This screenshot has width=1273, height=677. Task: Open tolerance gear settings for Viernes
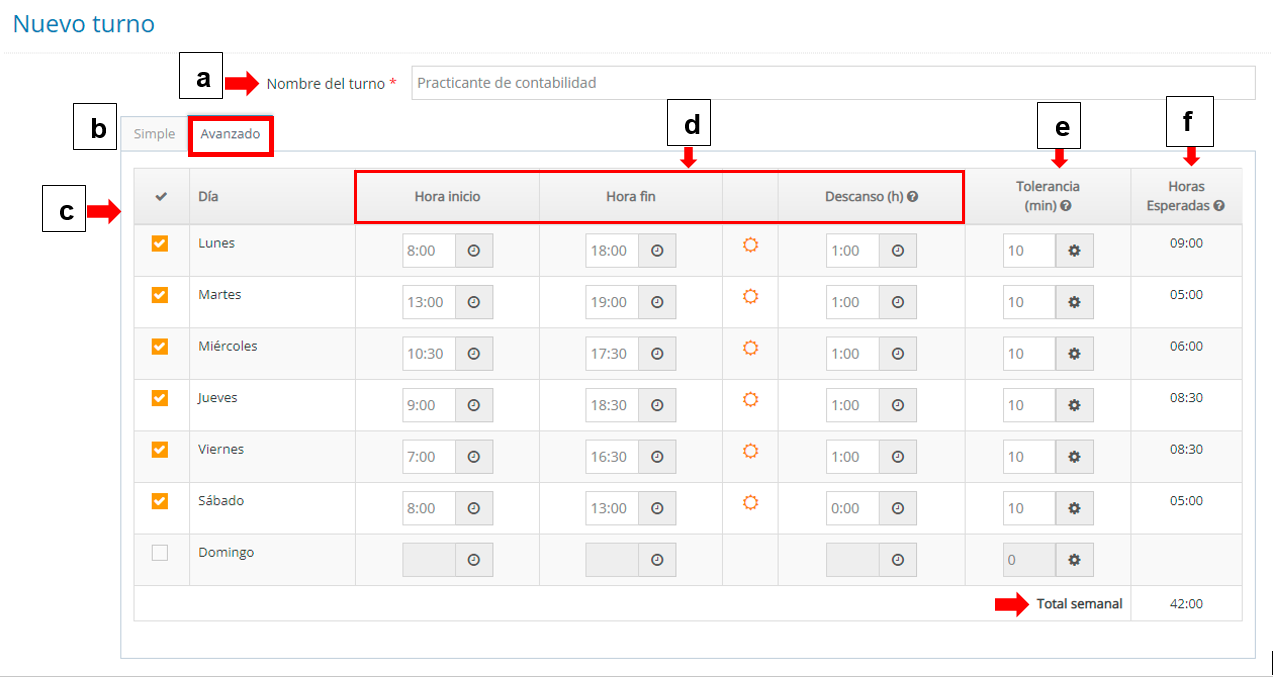click(1074, 457)
